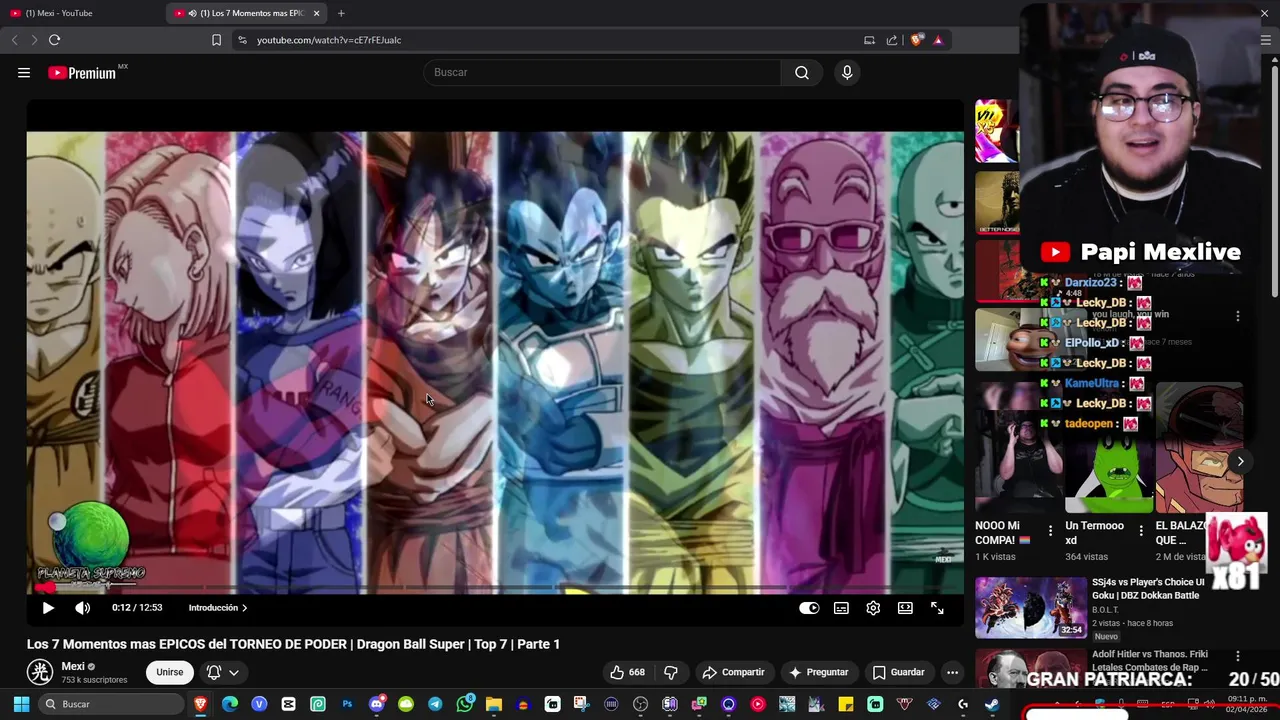Open the Mexi channel name link
This screenshot has width=1280, height=720.
pos(73,666)
